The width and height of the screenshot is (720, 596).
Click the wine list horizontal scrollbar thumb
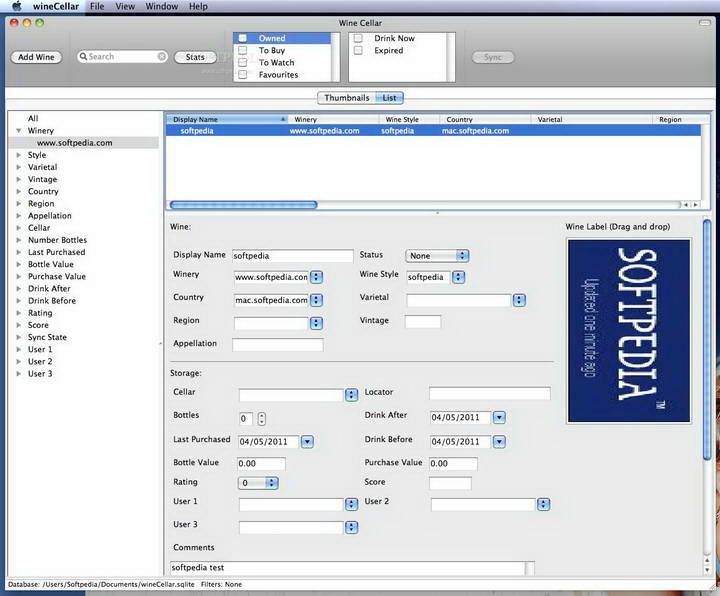(243, 205)
